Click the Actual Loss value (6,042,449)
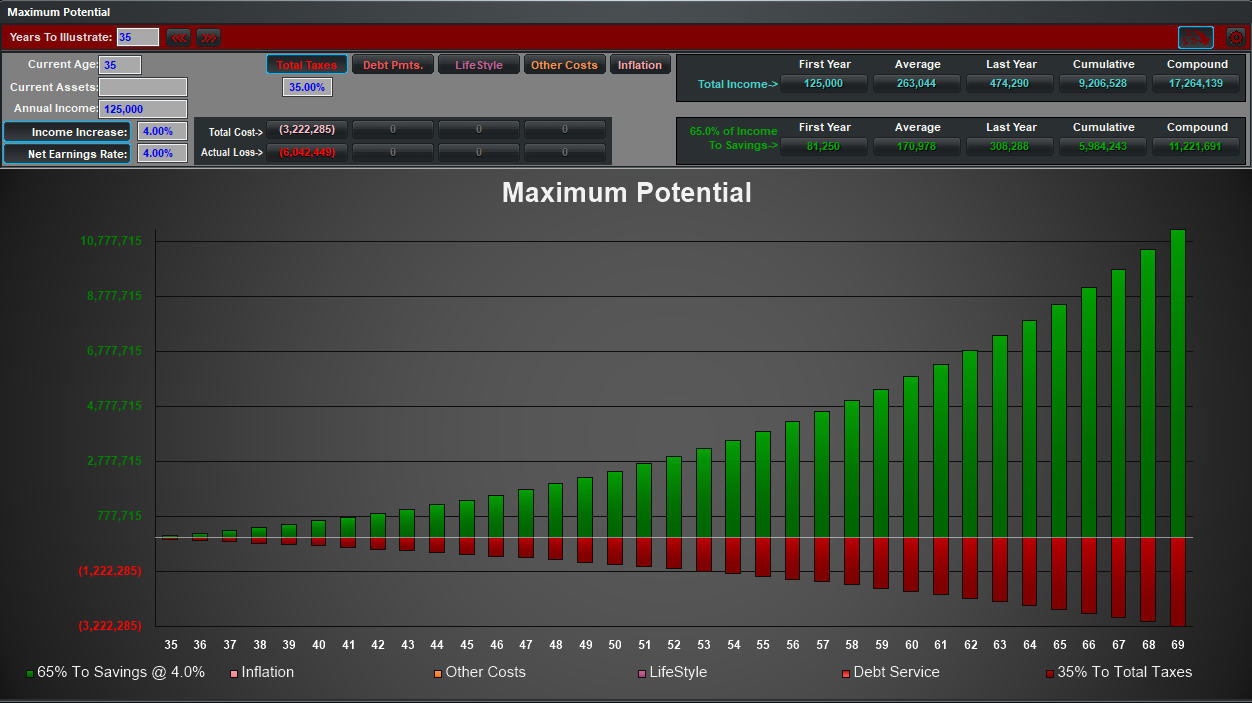Screen dimensions: 1252x703 (x=307, y=152)
